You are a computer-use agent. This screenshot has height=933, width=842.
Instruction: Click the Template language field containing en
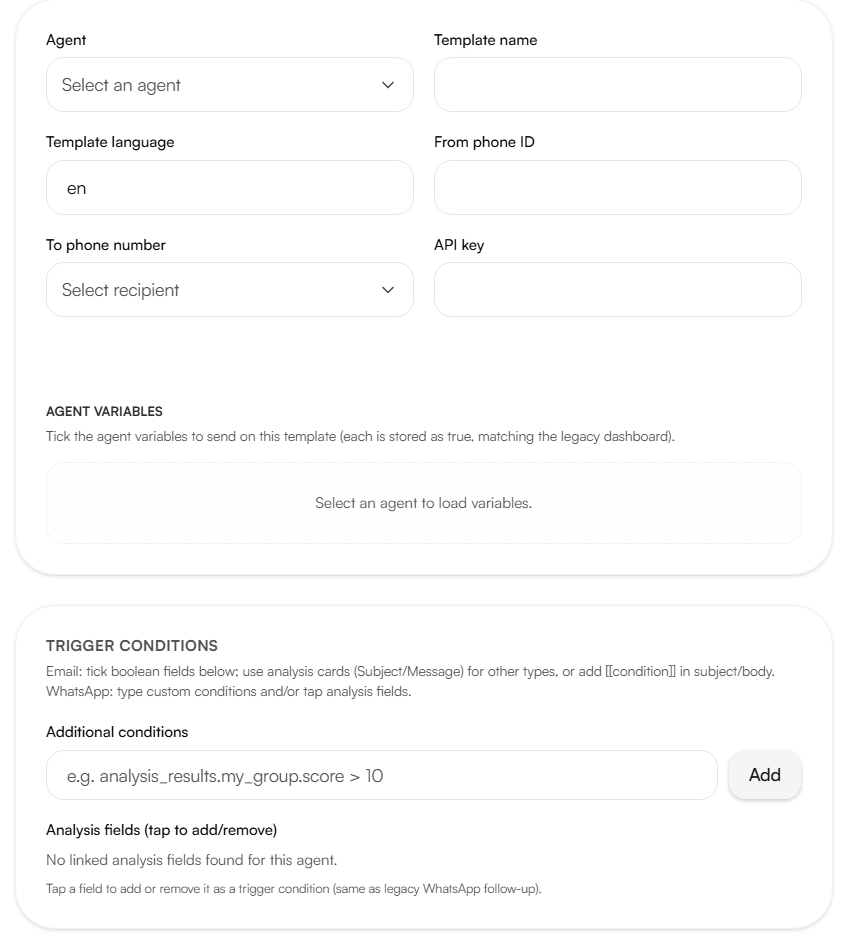click(x=230, y=187)
